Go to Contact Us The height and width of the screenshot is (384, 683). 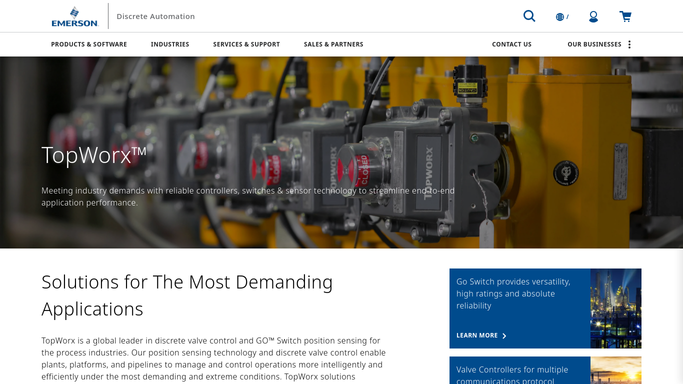click(511, 44)
